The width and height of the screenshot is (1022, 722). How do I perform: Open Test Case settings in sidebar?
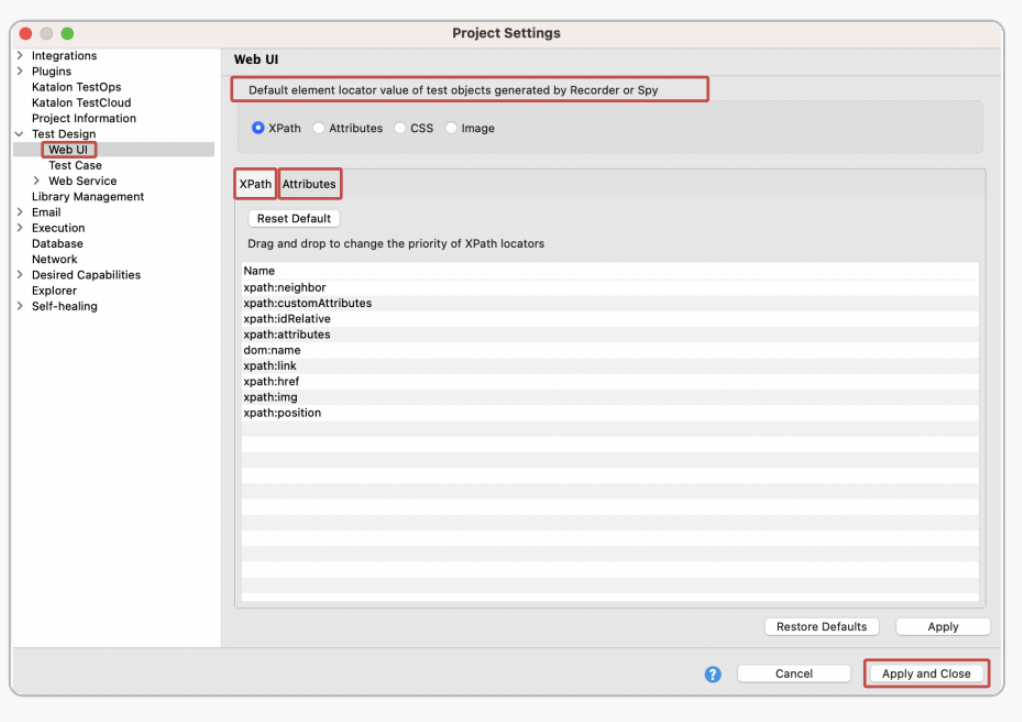coord(73,165)
